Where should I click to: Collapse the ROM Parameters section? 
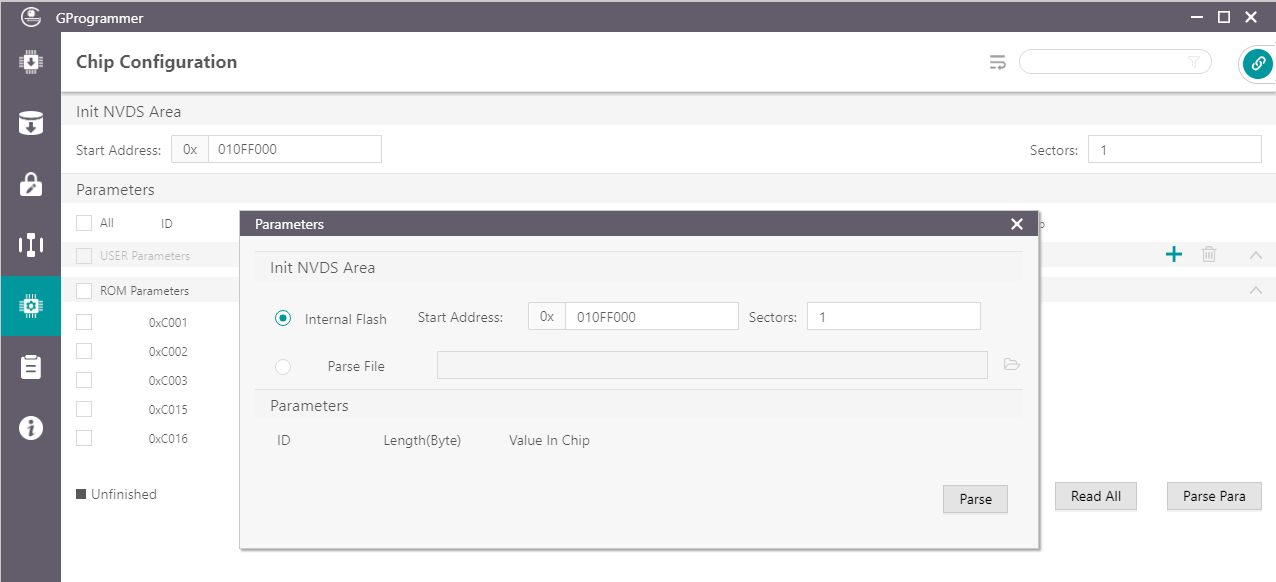click(x=1256, y=290)
